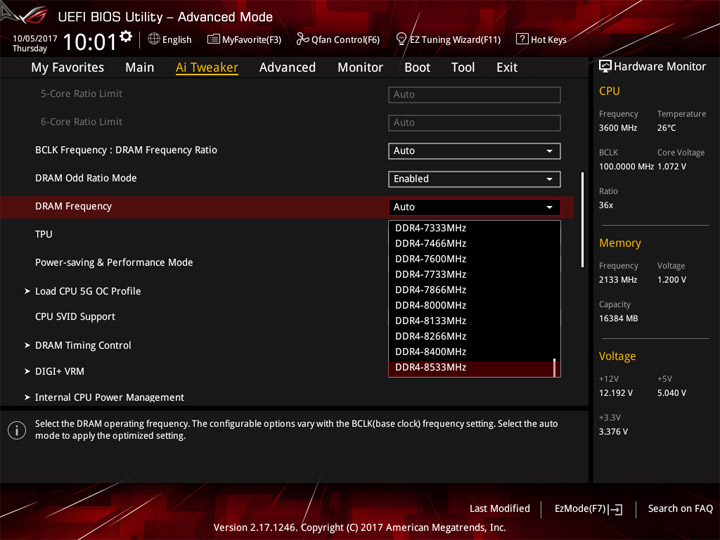720x540 pixels.
Task: Switch to the Monitor tab
Action: click(x=360, y=67)
